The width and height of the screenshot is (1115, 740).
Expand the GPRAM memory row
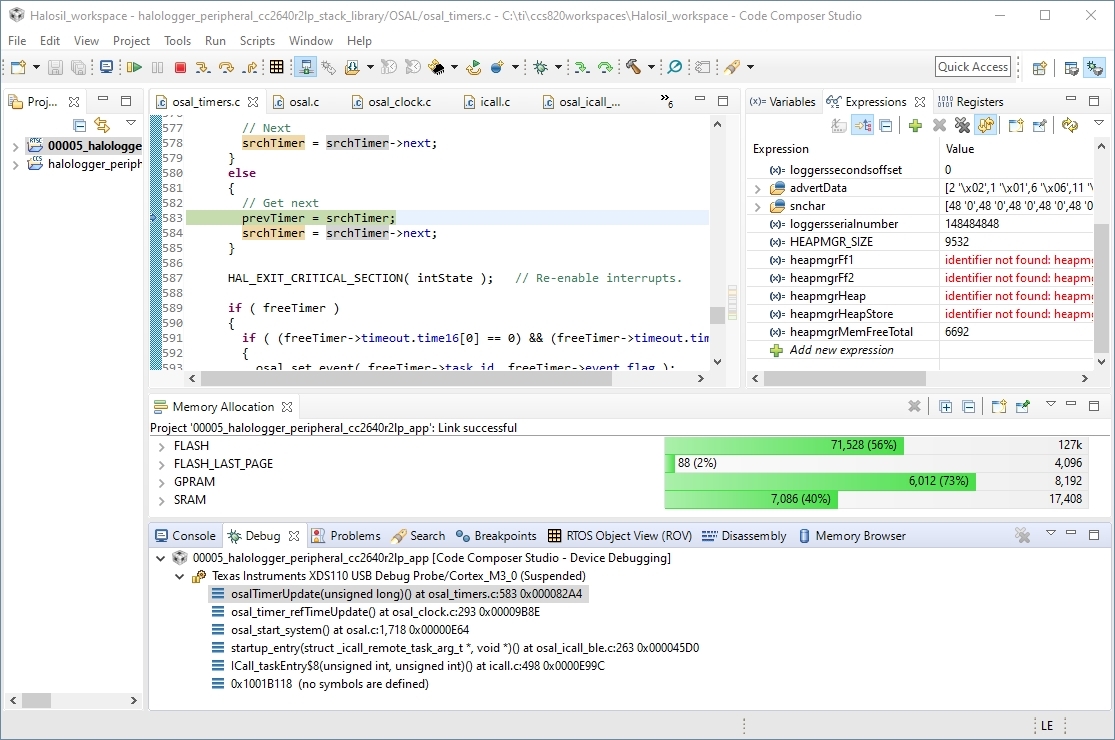tap(161, 482)
